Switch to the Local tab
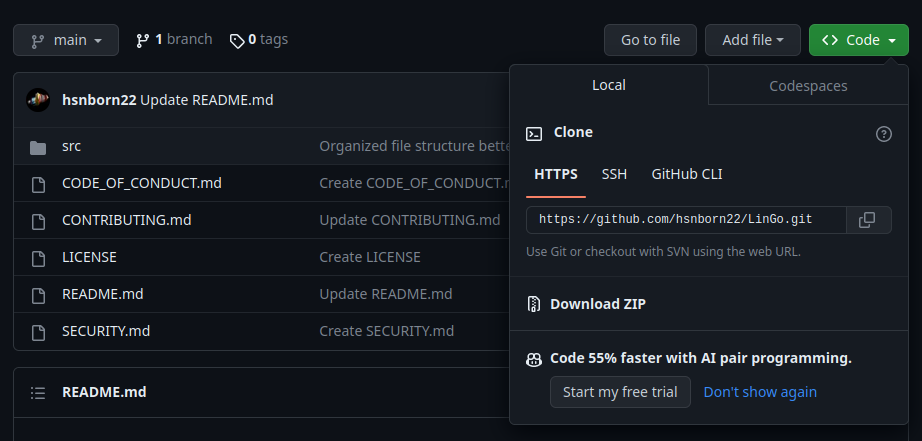 pyautogui.click(x=609, y=85)
